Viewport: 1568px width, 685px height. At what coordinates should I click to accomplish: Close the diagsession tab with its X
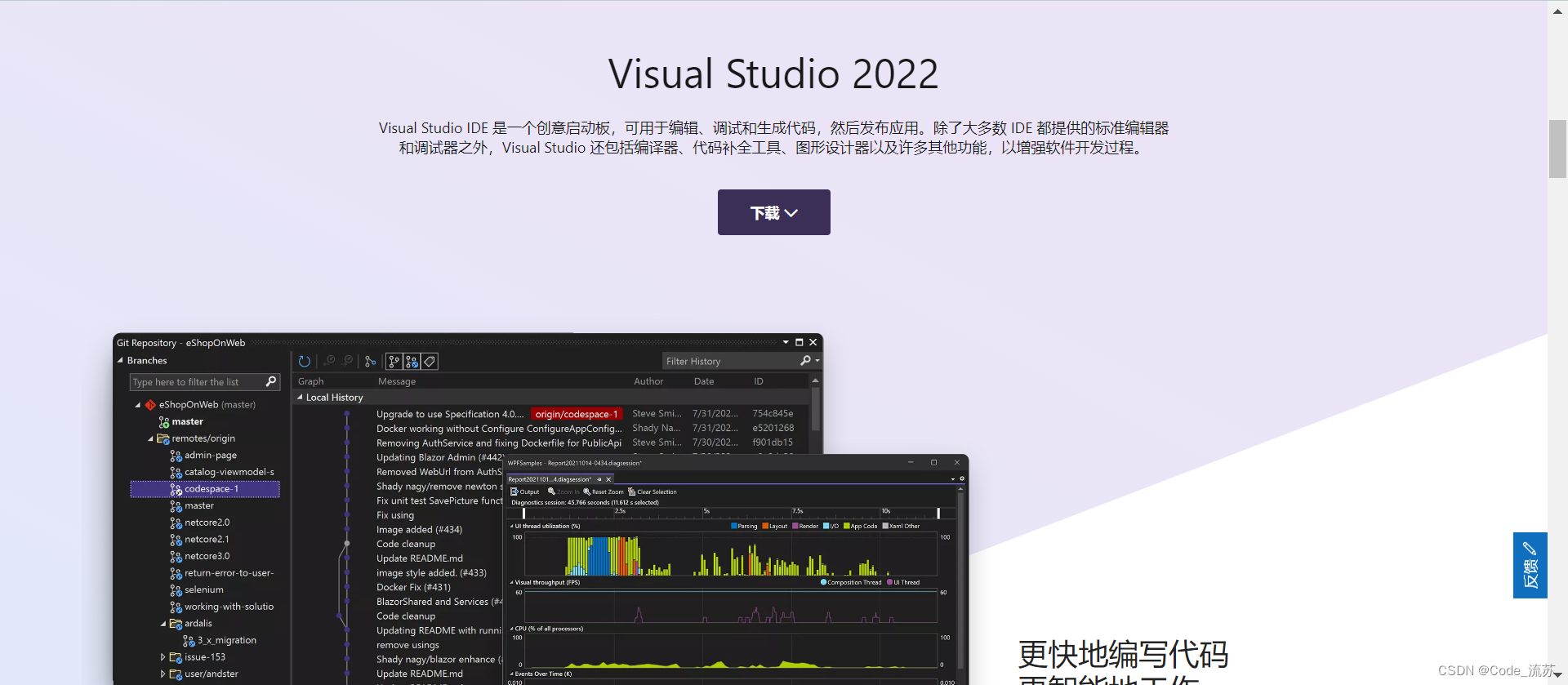coord(608,479)
